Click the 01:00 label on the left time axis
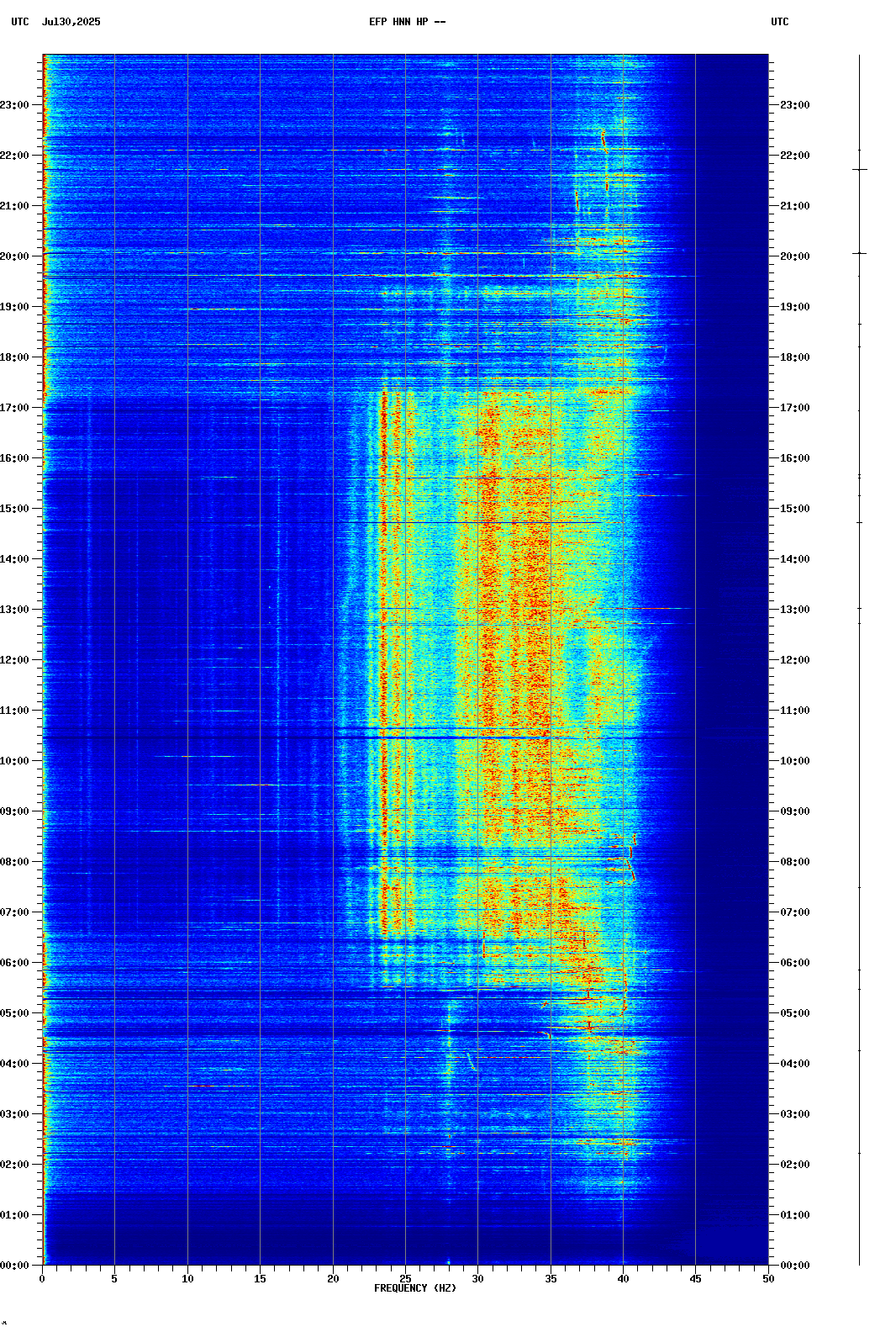 (14, 1215)
